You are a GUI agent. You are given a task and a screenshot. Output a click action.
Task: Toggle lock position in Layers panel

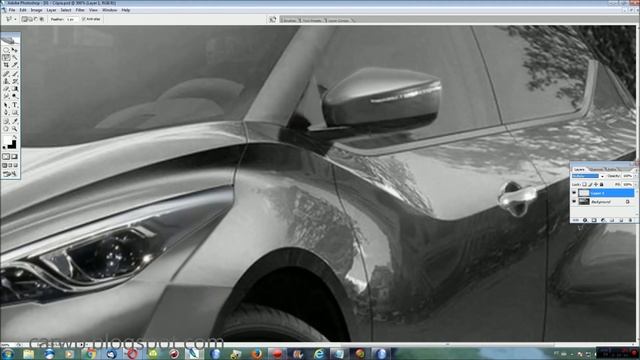(x=596, y=184)
